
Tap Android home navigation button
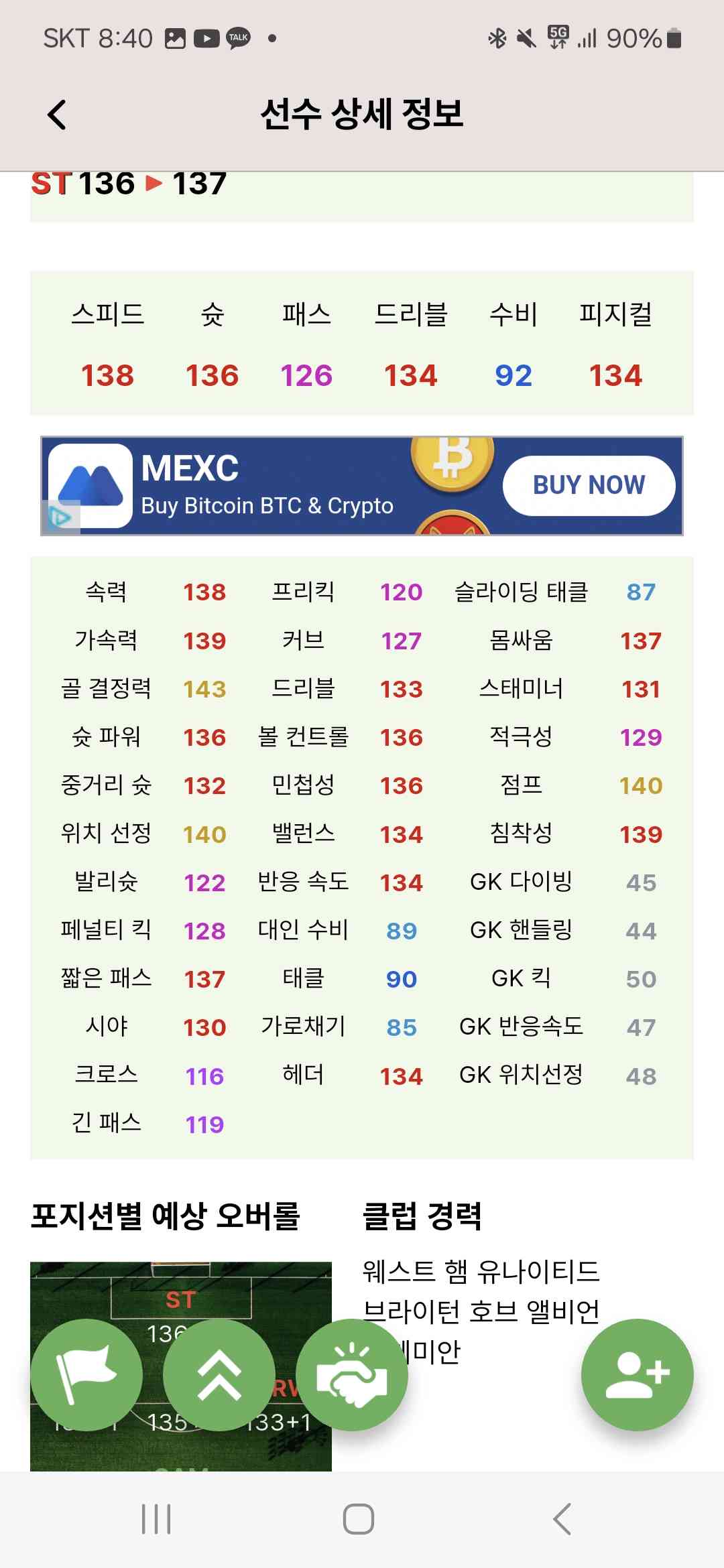(359, 1519)
